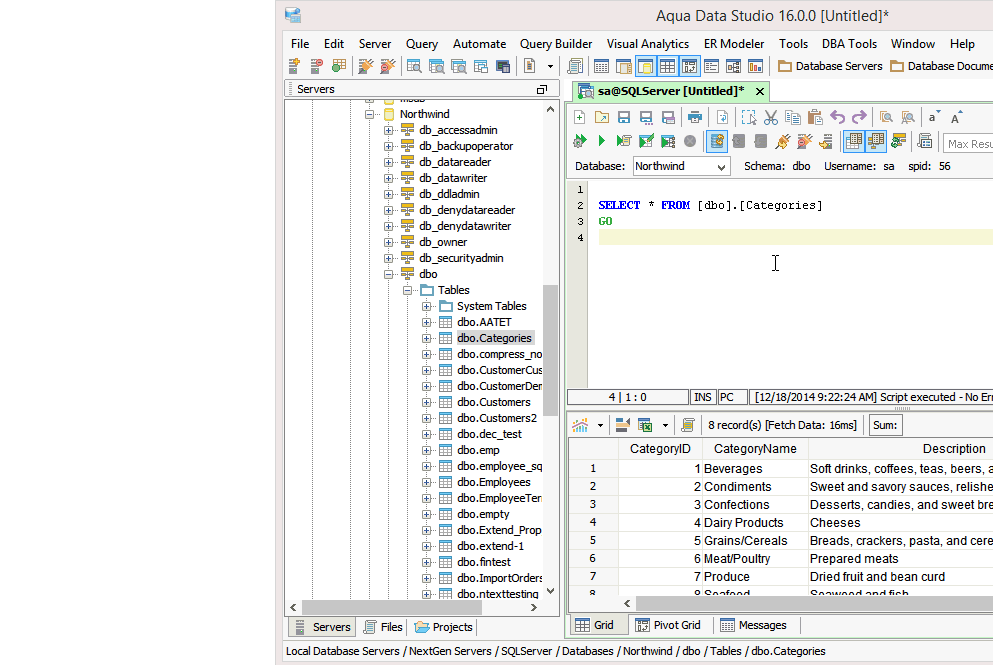Close the sa@SQLServer query tab
This screenshot has width=993, height=665.
click(x=760, y=92)
